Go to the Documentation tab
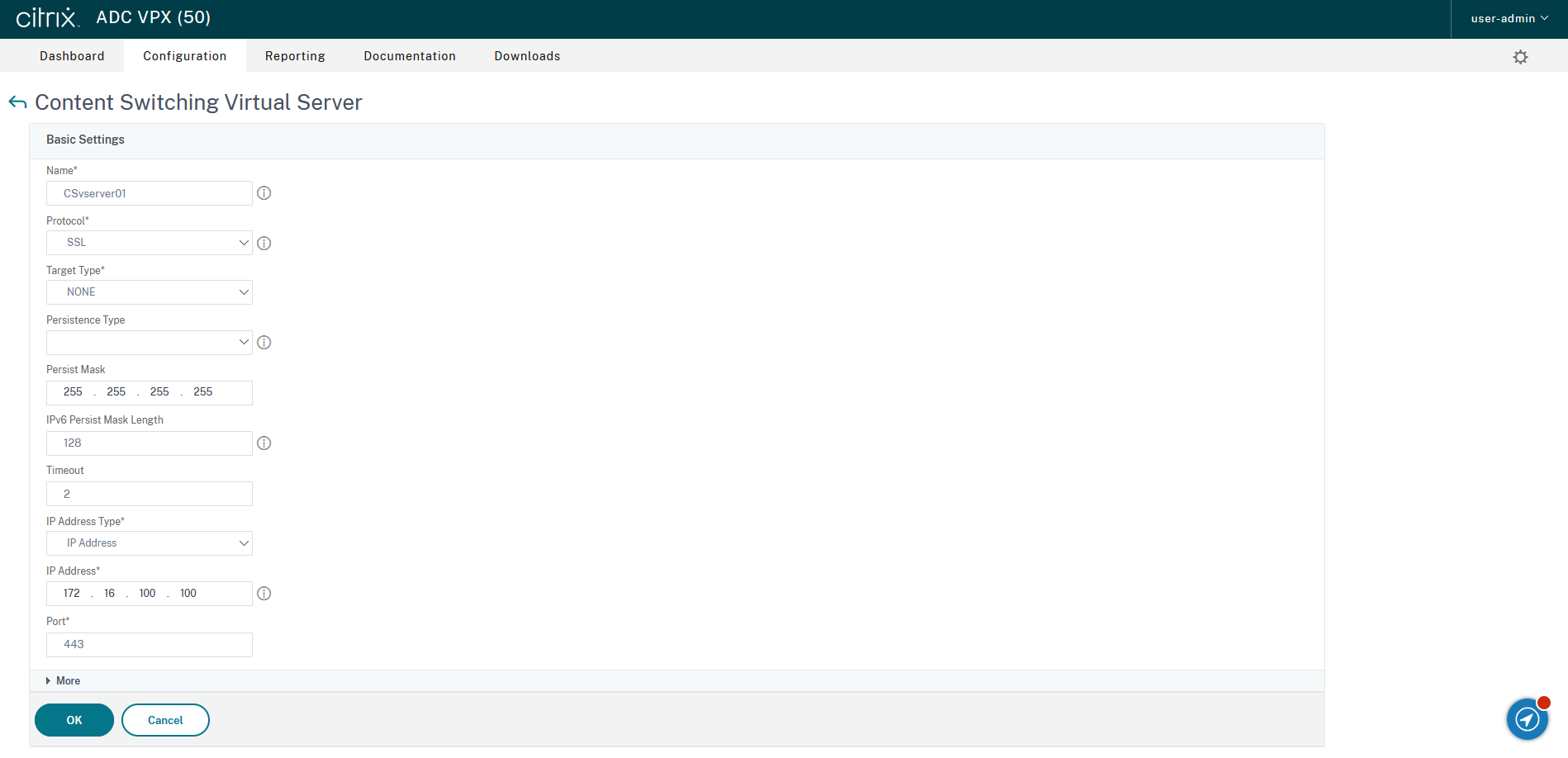This screenshot has width=1568, height=758. 410,56
